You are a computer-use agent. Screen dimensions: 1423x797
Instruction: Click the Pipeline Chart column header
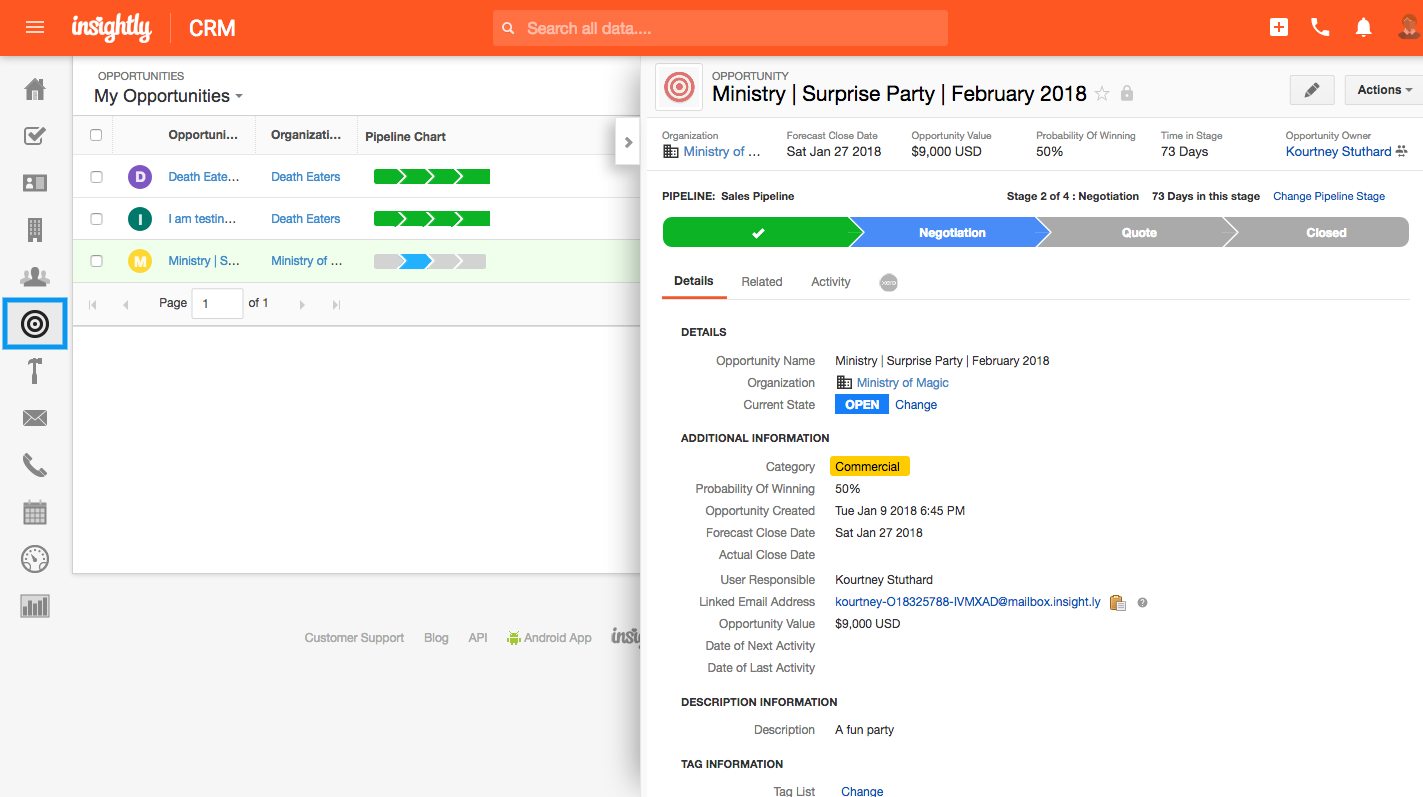coord(405,136)
